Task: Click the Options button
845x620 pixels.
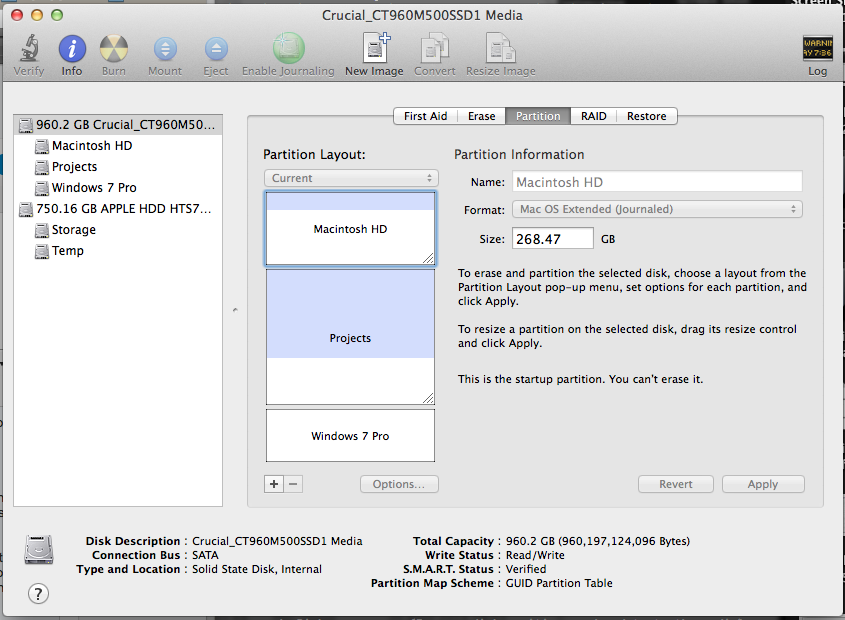Action: [399, 484]
